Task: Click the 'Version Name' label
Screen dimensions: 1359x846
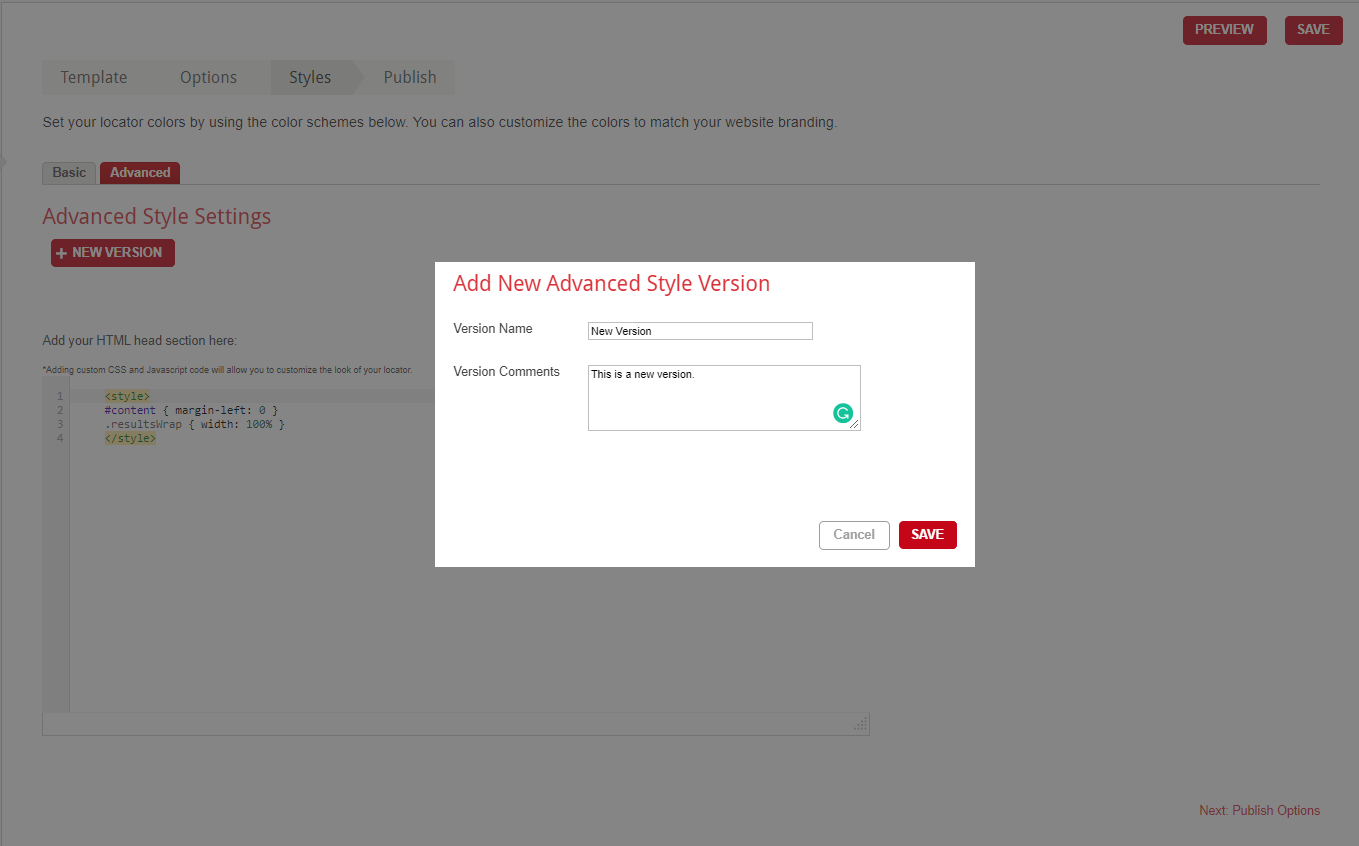Action: point(493,329)
